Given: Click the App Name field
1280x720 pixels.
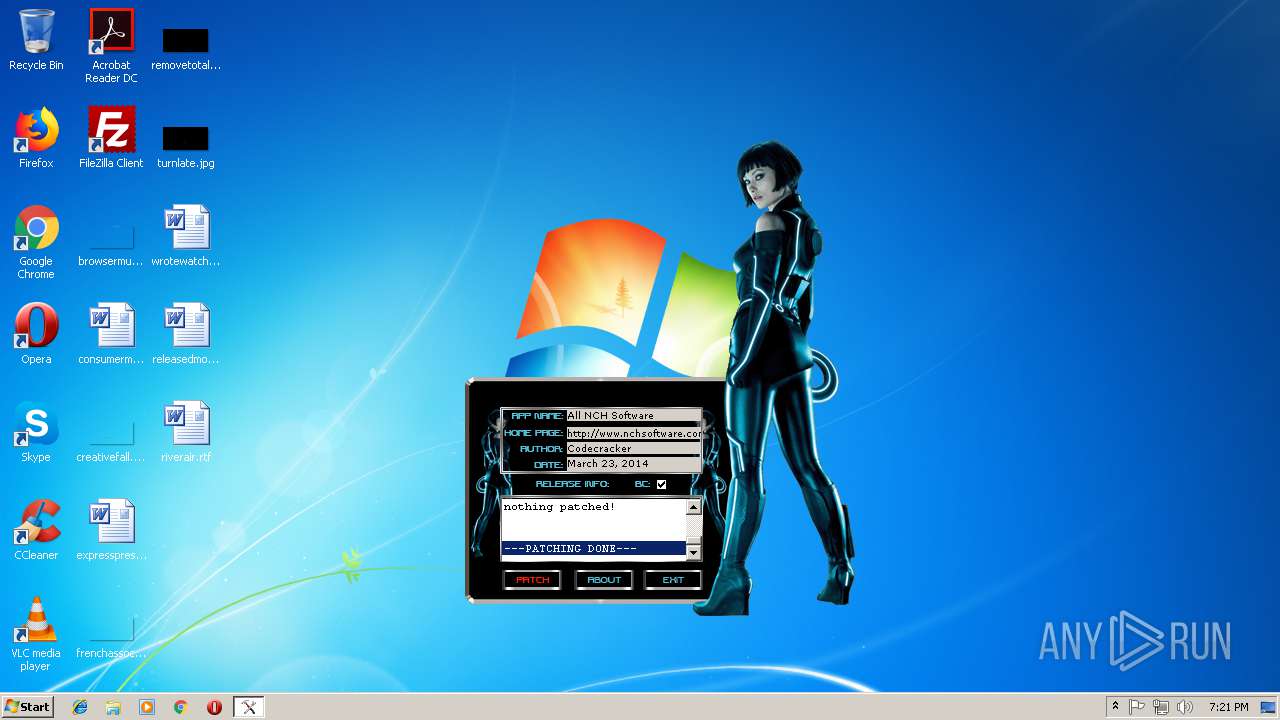Looking at the screenshot, I should 634,415.
